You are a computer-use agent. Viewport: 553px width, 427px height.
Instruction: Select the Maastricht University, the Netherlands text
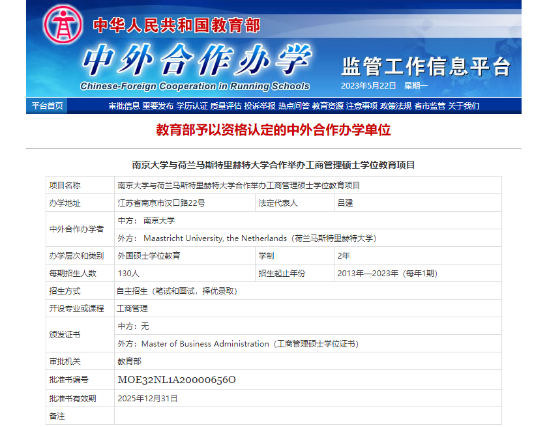[215, 238]
